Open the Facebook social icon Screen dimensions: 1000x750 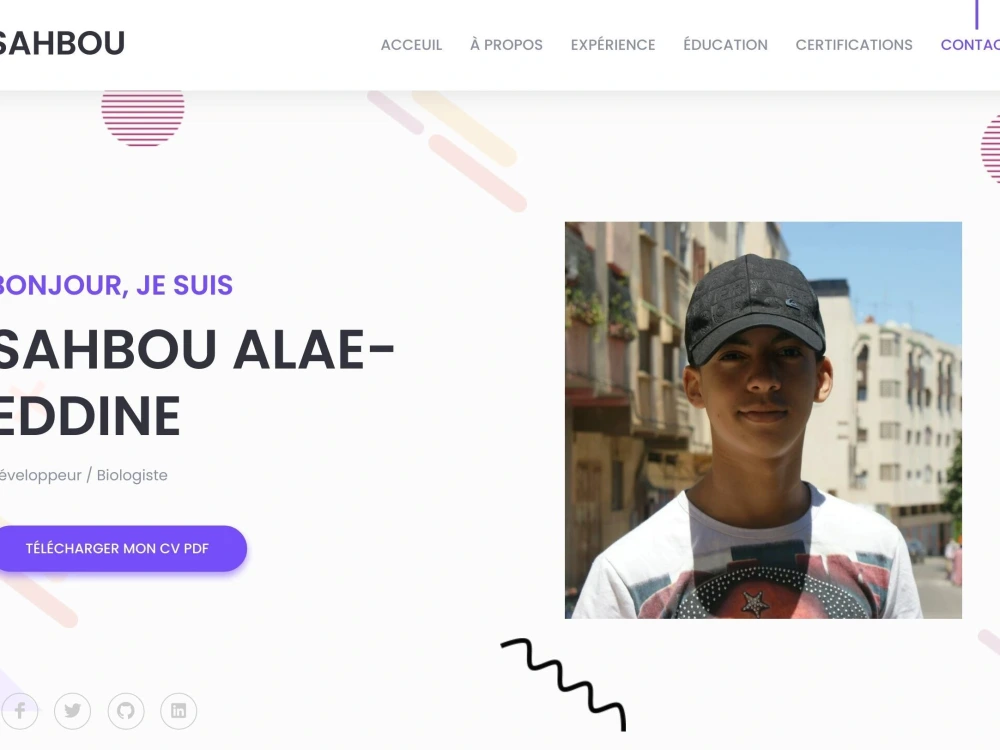point(20,710)
